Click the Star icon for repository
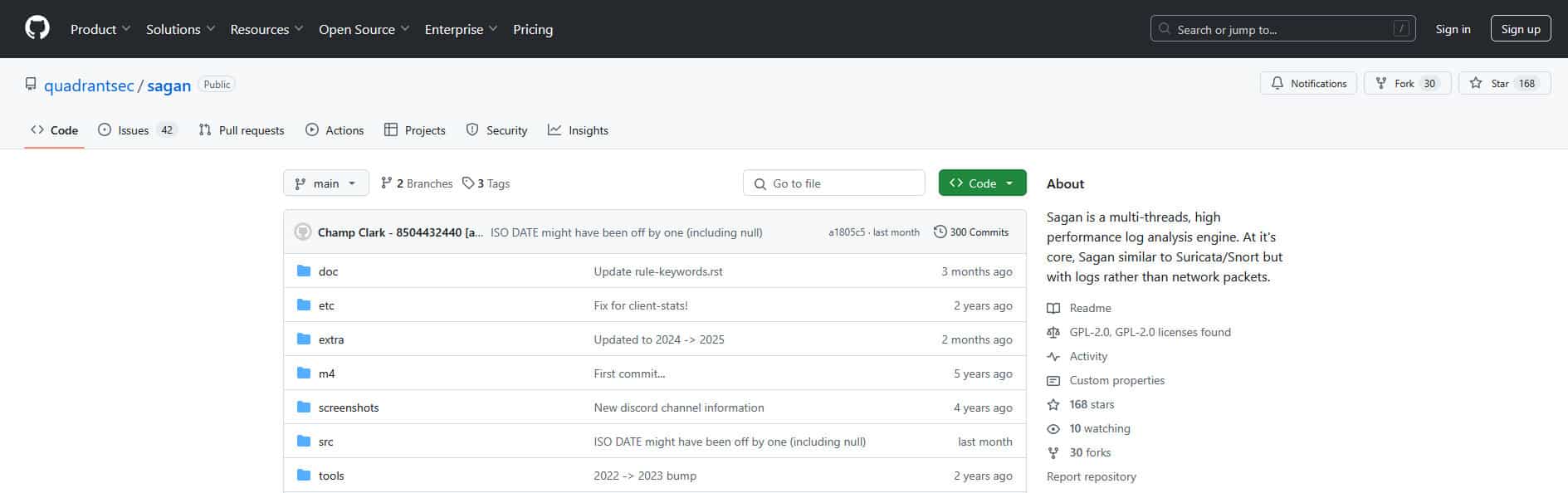Image resolution: width=1568 pixels, height=493 pixels. [1475, 83]
